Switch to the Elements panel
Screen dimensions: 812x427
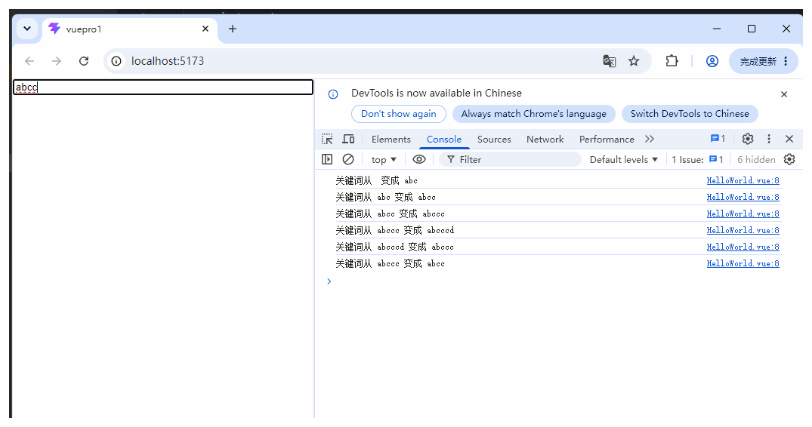click(391, 139)
